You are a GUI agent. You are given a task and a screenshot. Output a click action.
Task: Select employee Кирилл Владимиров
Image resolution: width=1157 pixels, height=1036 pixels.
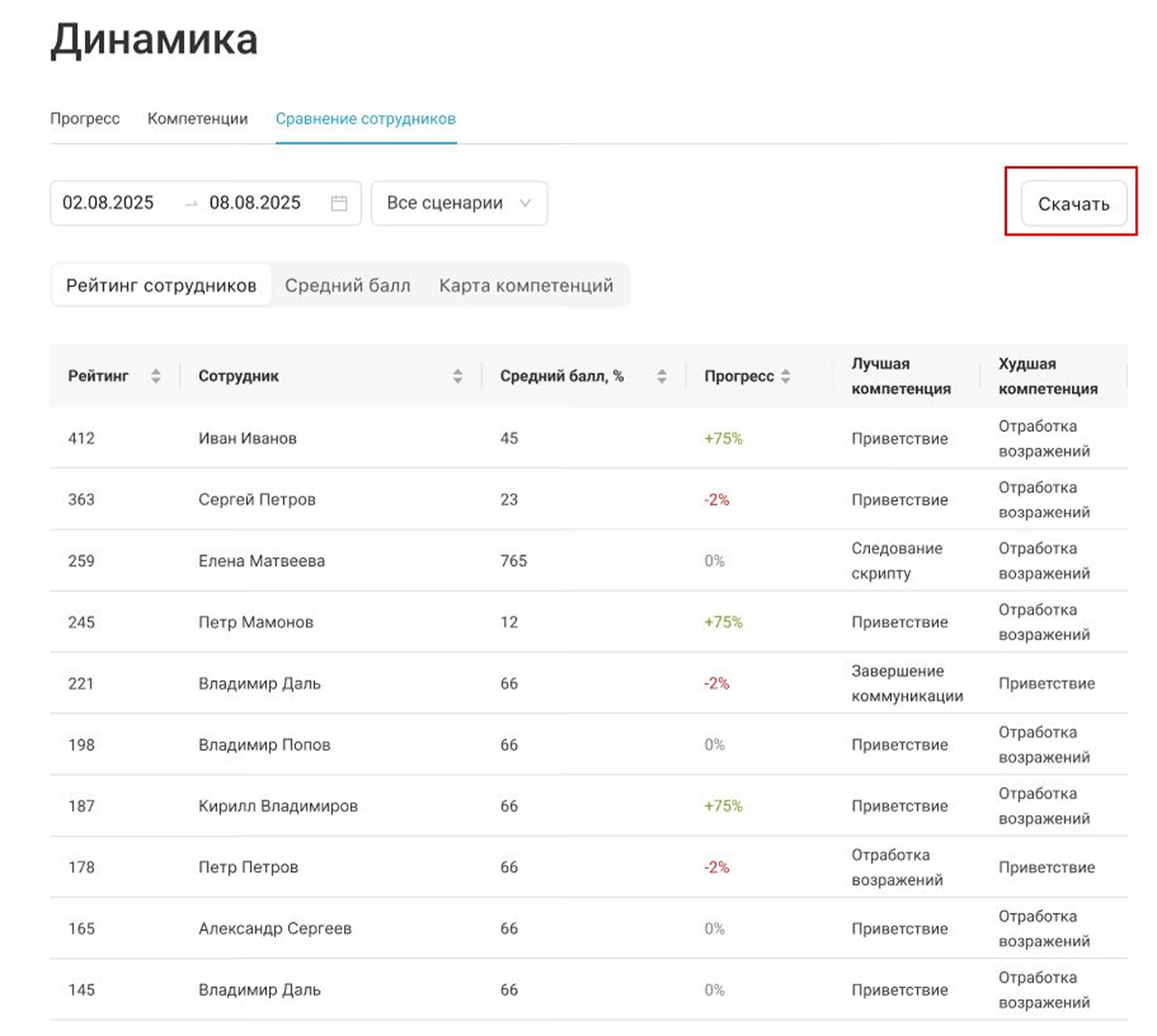pos(278,806)
